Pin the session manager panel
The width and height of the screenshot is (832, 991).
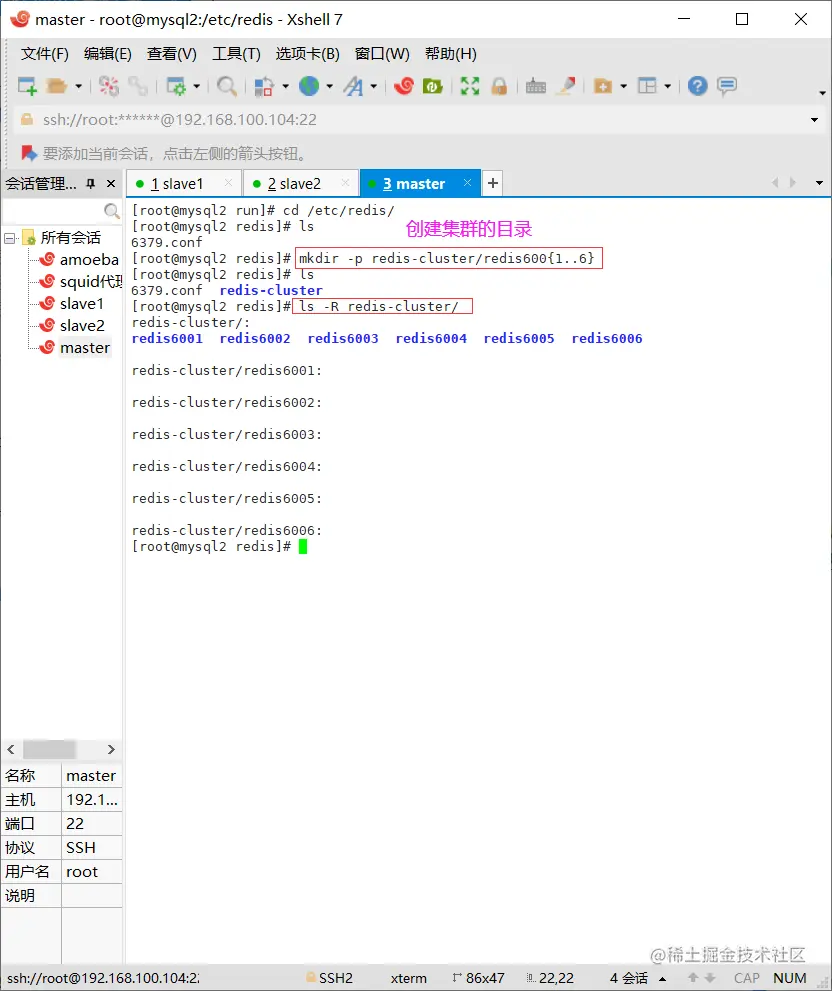click(x=90, y=184)
